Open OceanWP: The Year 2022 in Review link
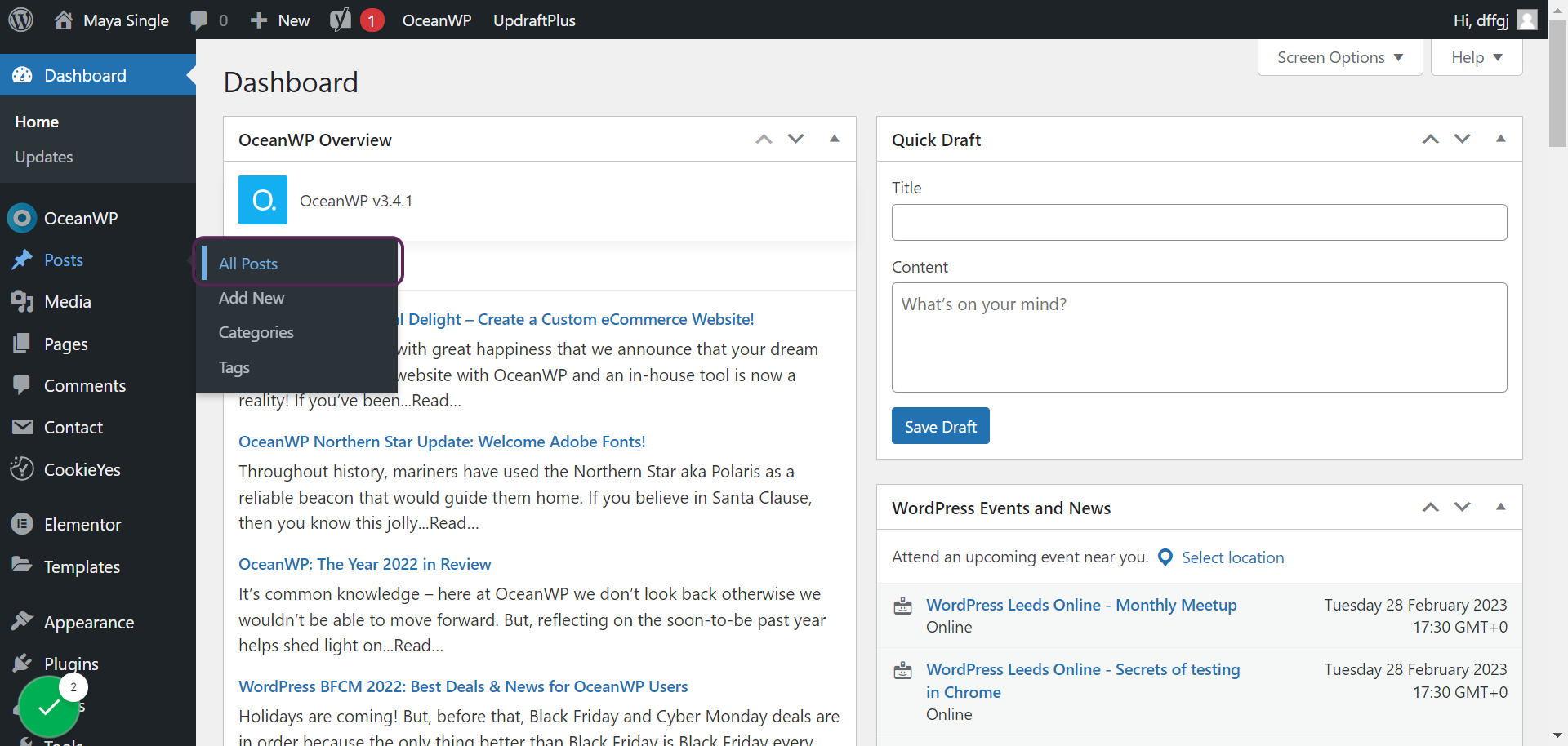This screenshot has height=746, width=1568. [x=364, y=564]
